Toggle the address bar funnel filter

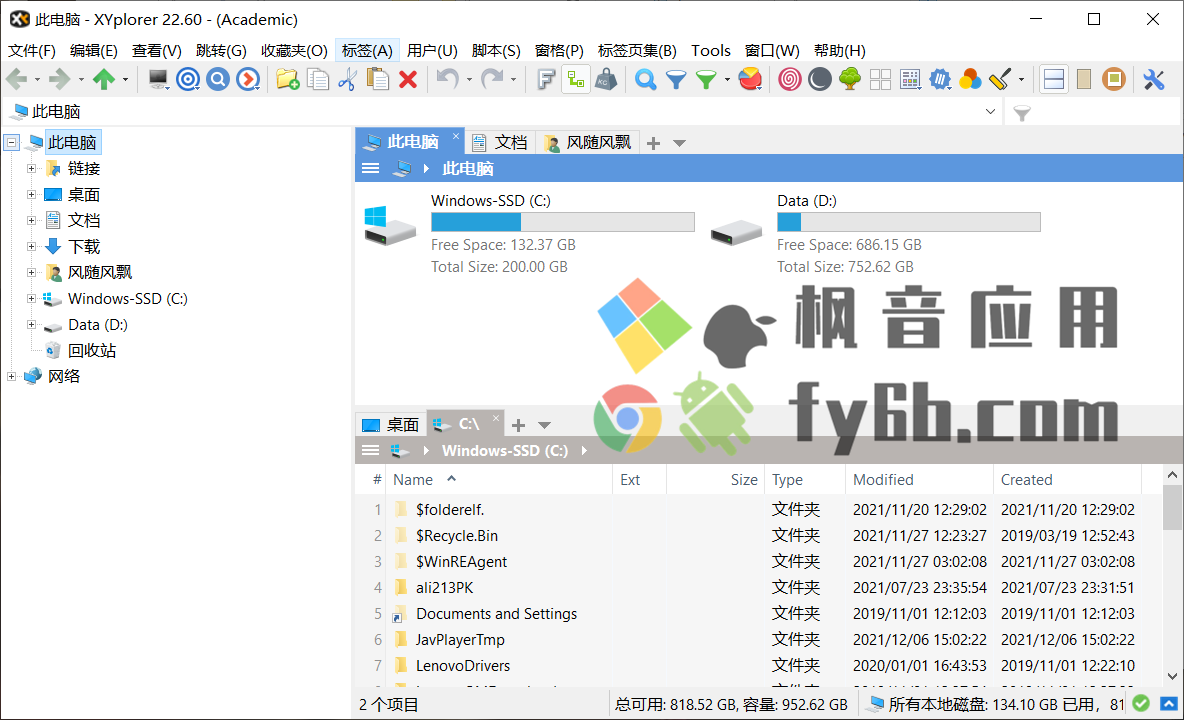click(1022, 113)
